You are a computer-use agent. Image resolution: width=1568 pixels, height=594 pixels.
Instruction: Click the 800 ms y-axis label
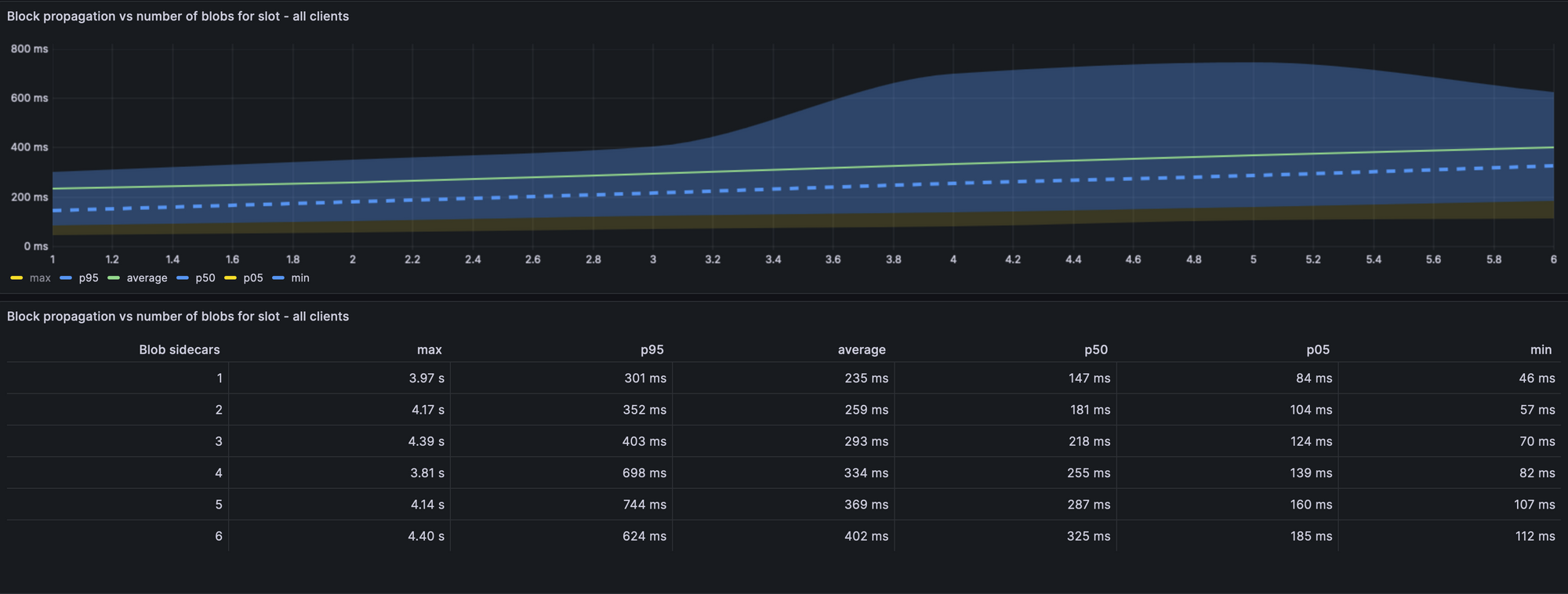point(30,49)
